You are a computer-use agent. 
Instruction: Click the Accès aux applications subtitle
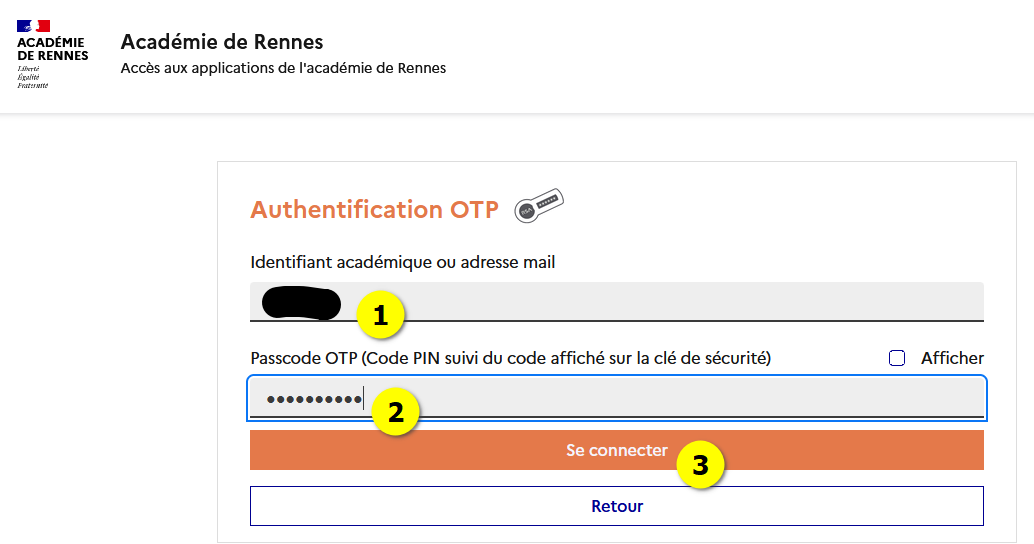point(283,69)
